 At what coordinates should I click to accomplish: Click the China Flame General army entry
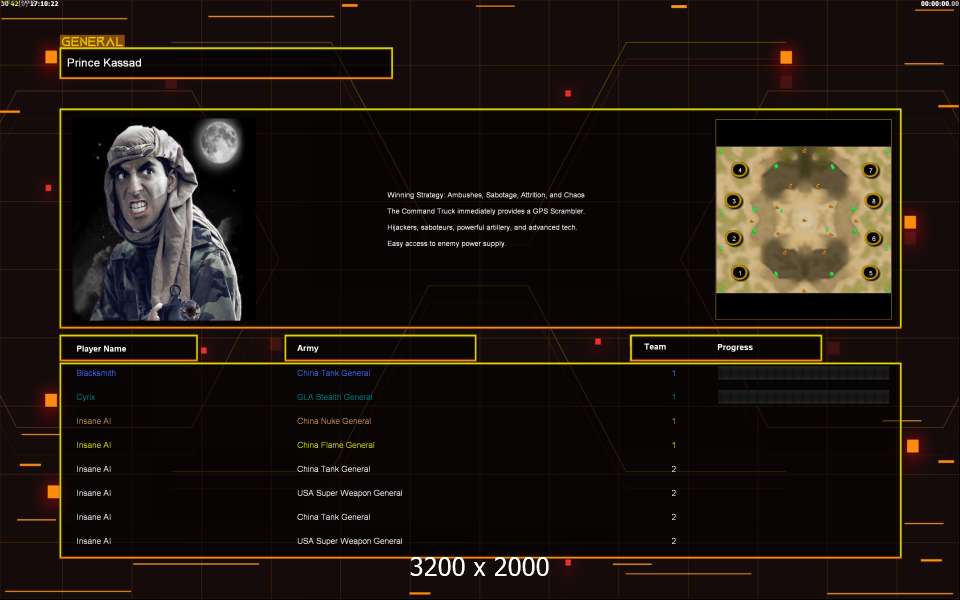(334, 445)
